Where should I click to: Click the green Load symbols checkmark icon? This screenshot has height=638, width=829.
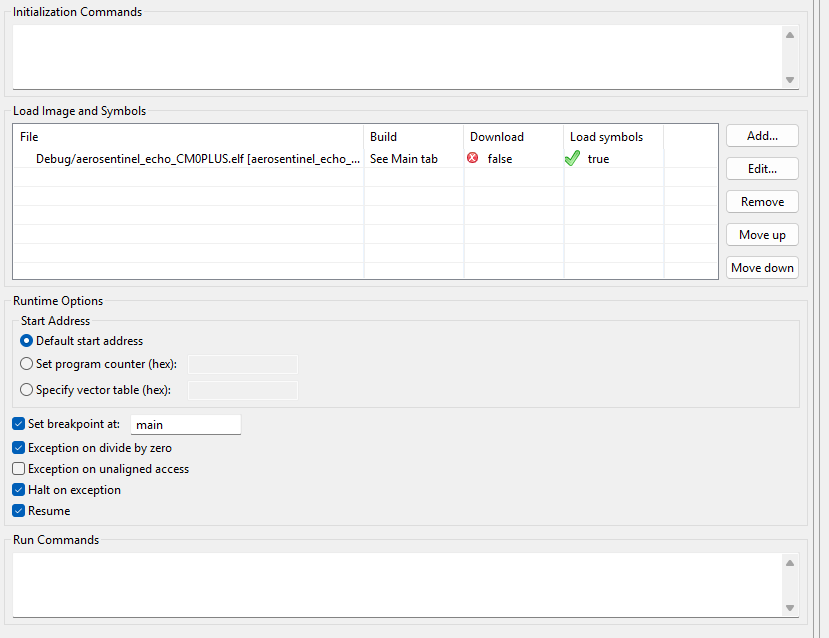[x=573, y=158]
